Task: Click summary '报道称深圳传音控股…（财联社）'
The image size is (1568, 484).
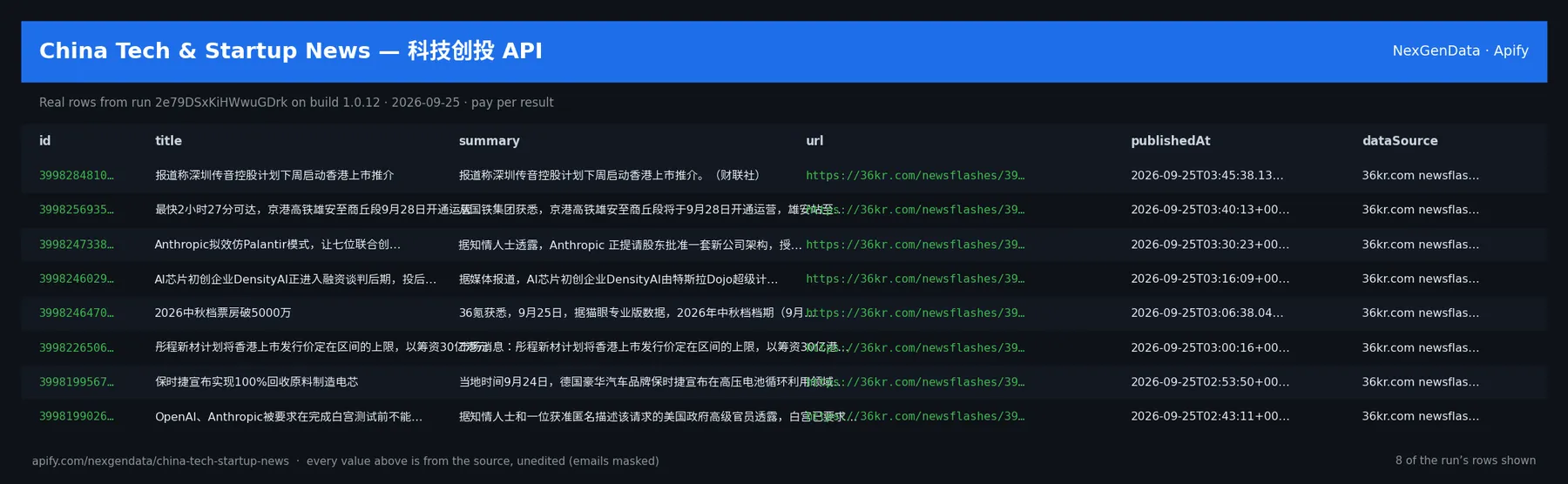Action: [x=612, y=176]
